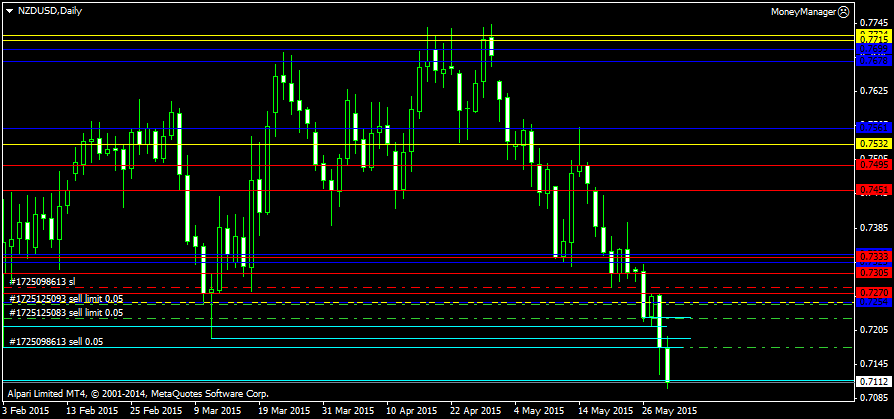The width and height of the screenshot is (894, 419).
Task: Select the #1725098613 sell 0.05 order label
Action: click(x=56, y=342)
